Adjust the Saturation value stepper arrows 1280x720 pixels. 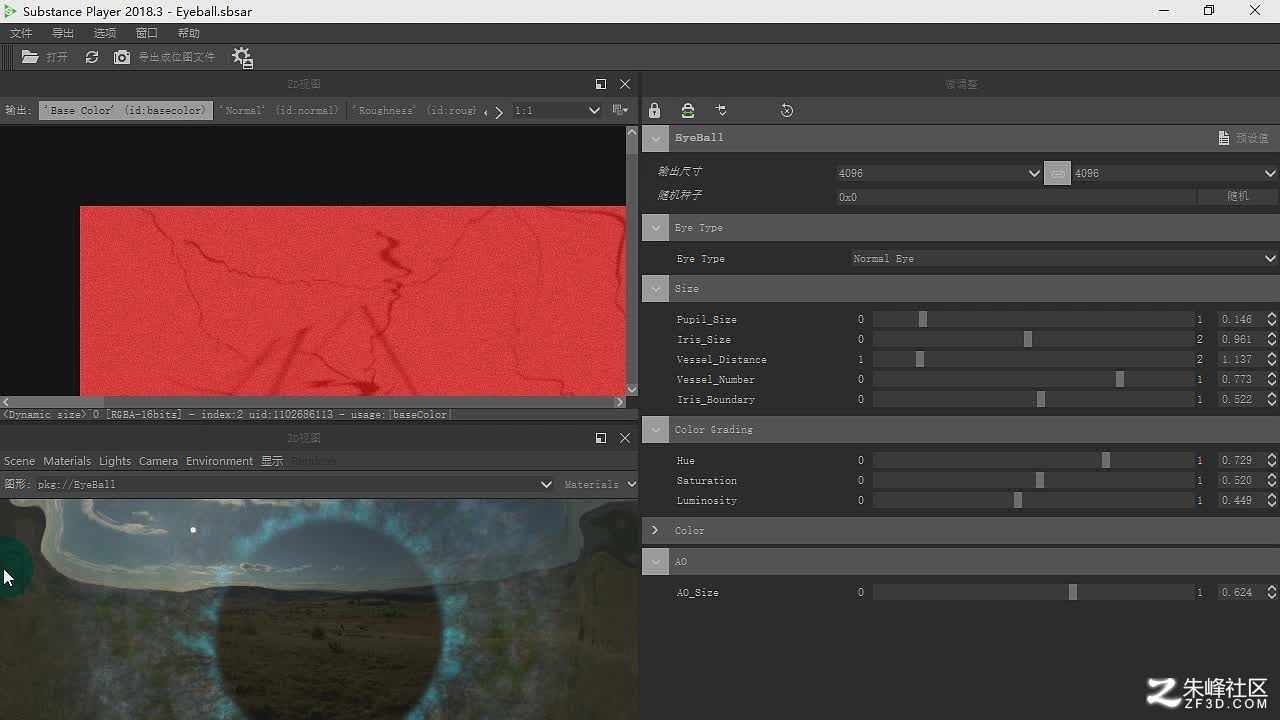(x=1272, y=481)
